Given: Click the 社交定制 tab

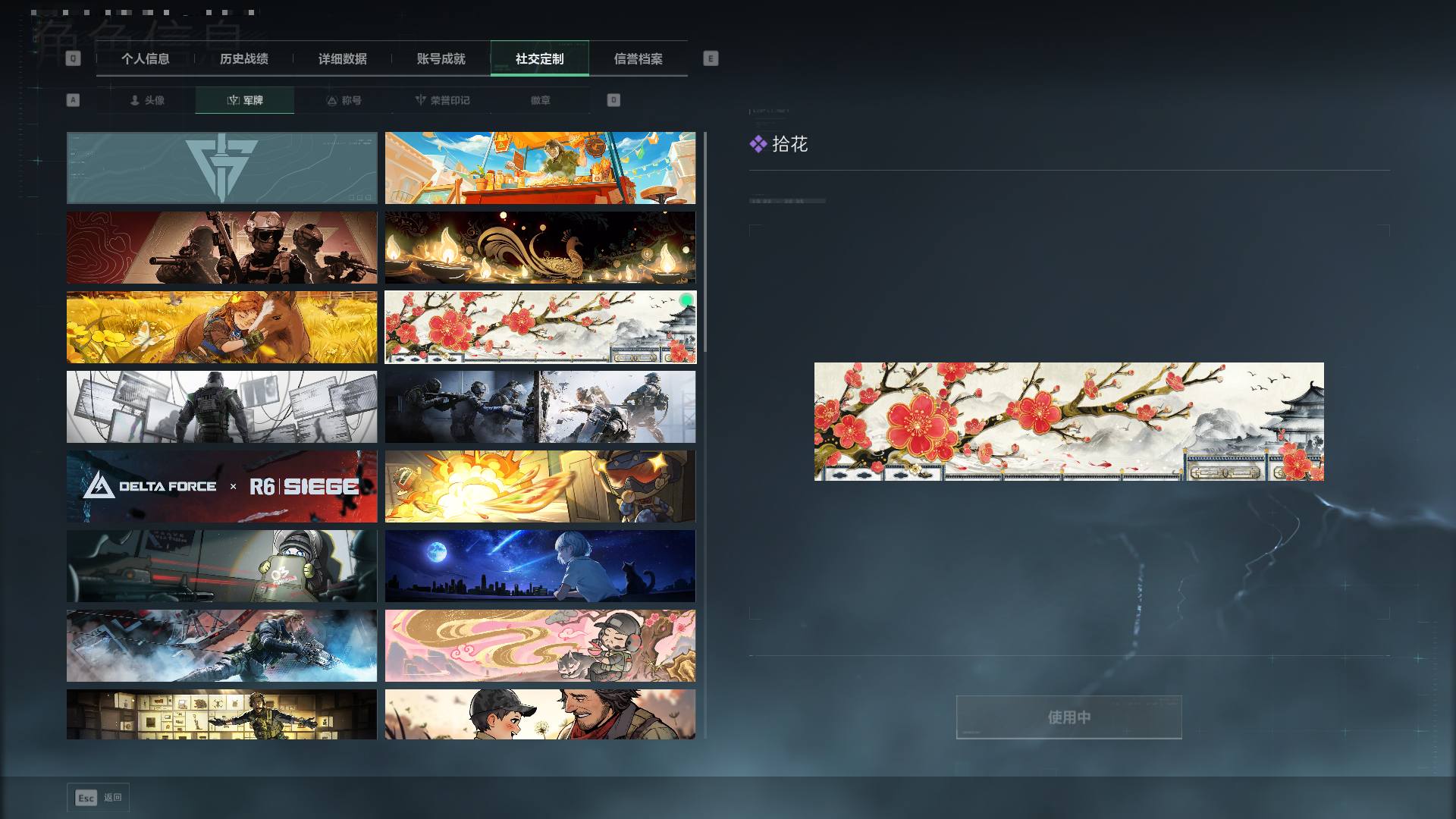Looking at the screenshot, I should pyautogui.click(x=540, y=58).
